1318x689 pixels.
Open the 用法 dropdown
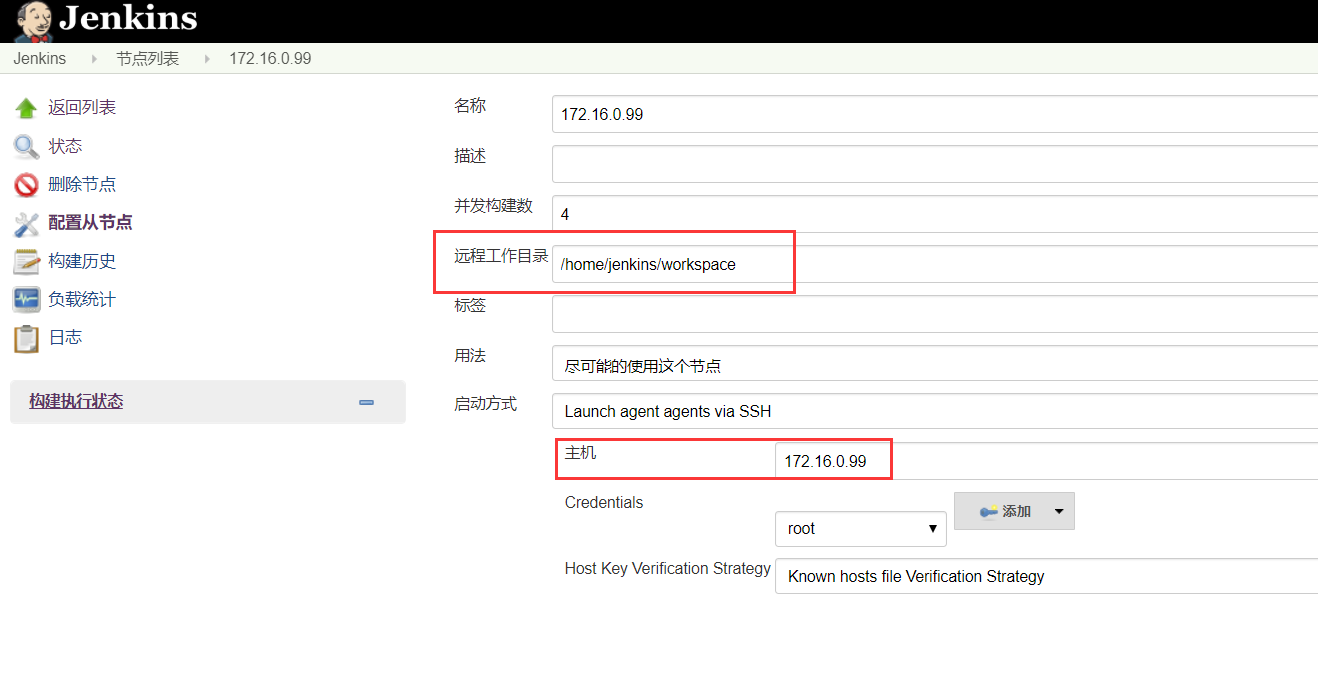pyautogui.click(x=935, y=363)
